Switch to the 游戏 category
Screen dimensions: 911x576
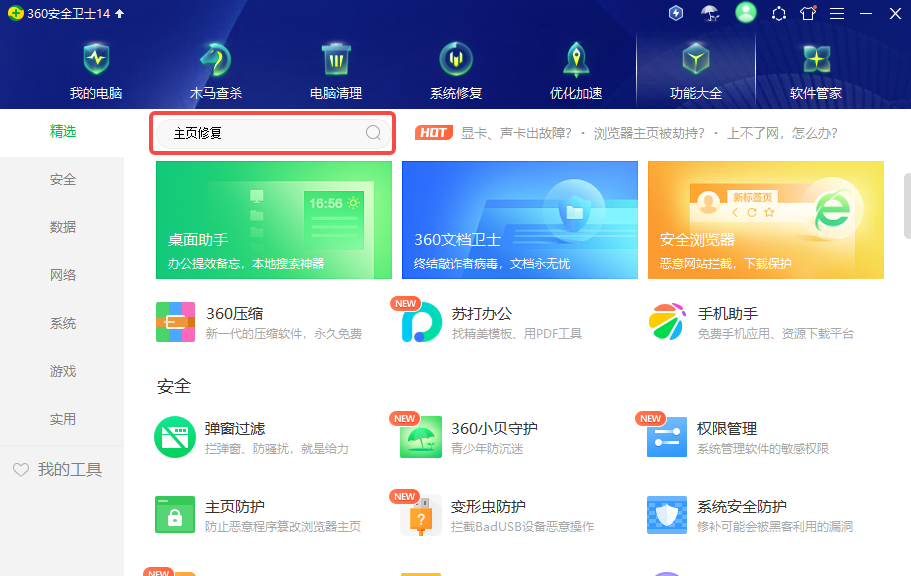tap(62, 371)
